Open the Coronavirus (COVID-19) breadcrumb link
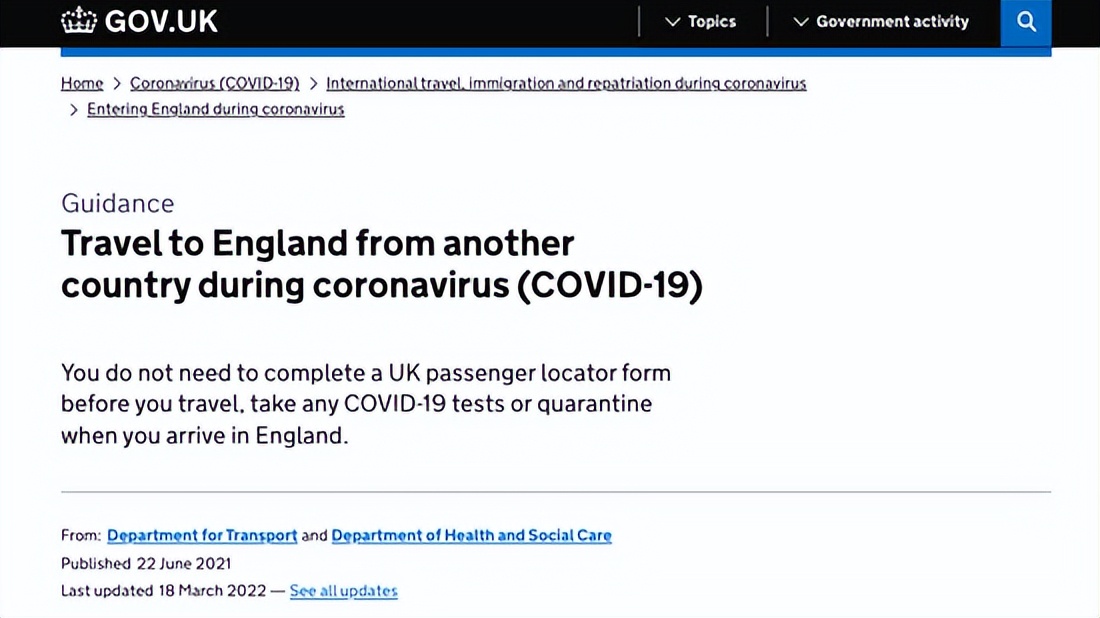This screenshot has height=618, width=1100. coord(215,84)
